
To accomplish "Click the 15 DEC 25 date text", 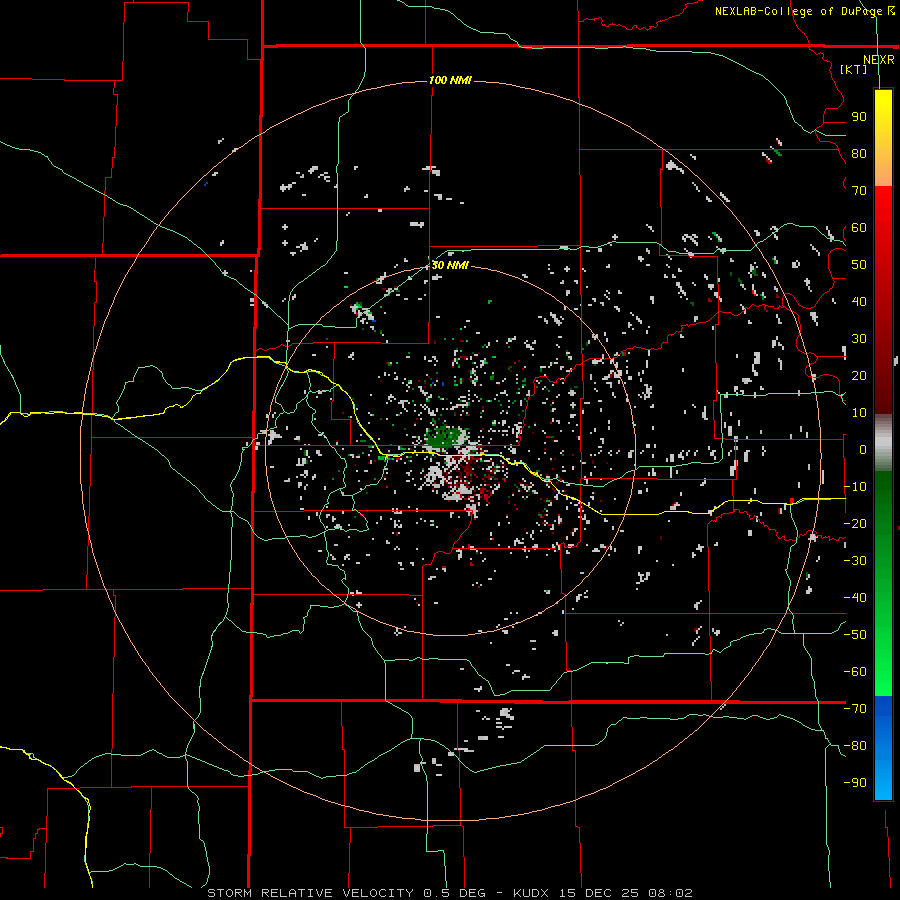I will pyautogui.click(x=598, y=893).
